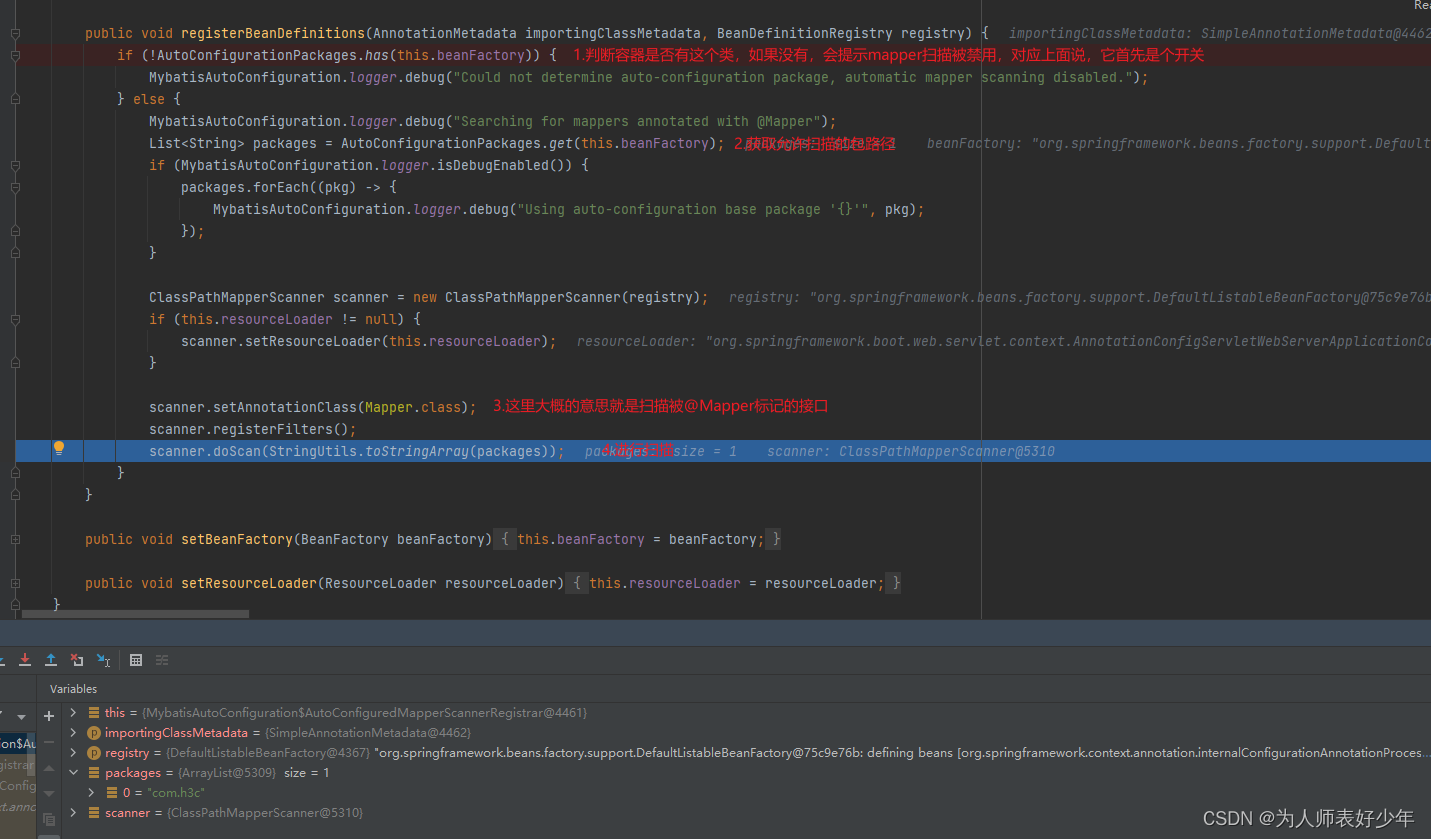Fold the resourceLoader != null if-block gutter marker
Image resolution: width=1431 pixels, height=839 pixels.
(x=15, y=319)
